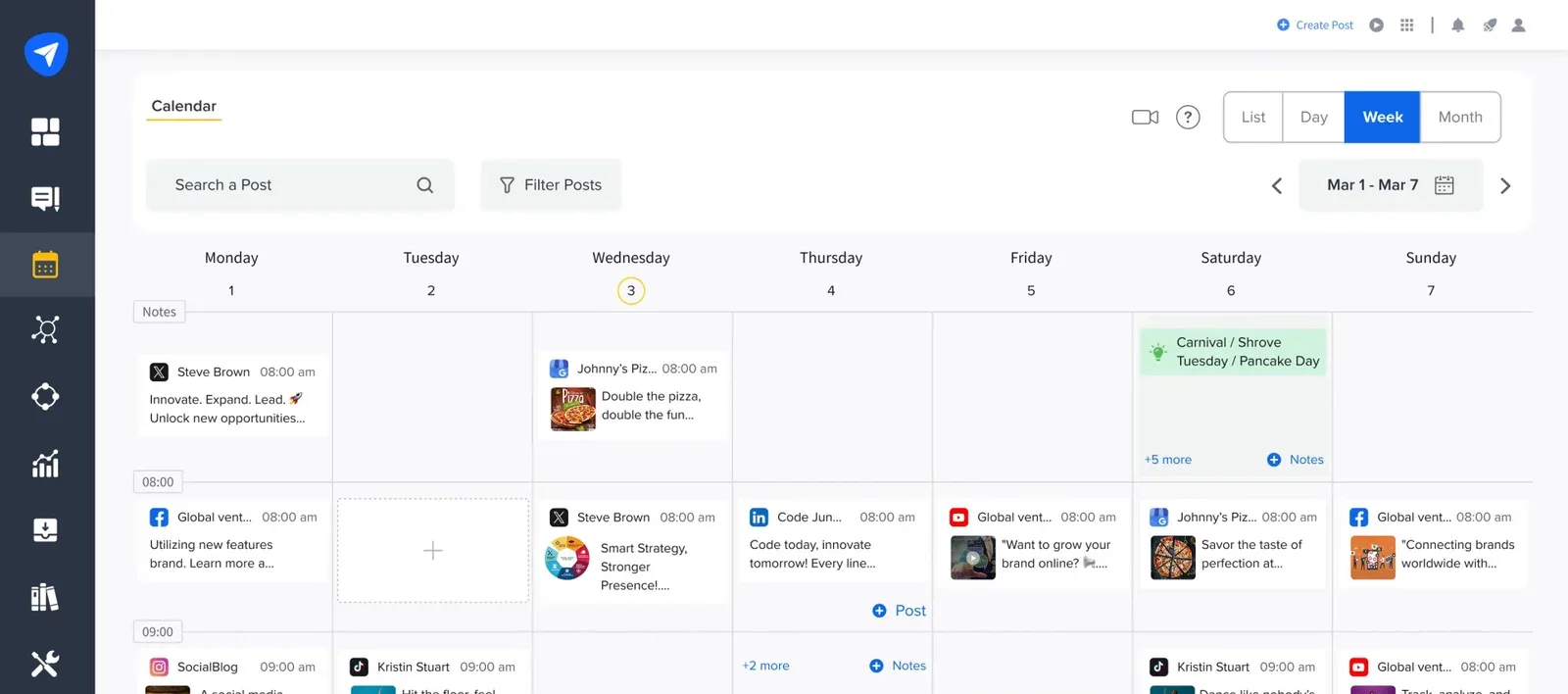Click the Post button on Thursday

(x=900, y=611)
